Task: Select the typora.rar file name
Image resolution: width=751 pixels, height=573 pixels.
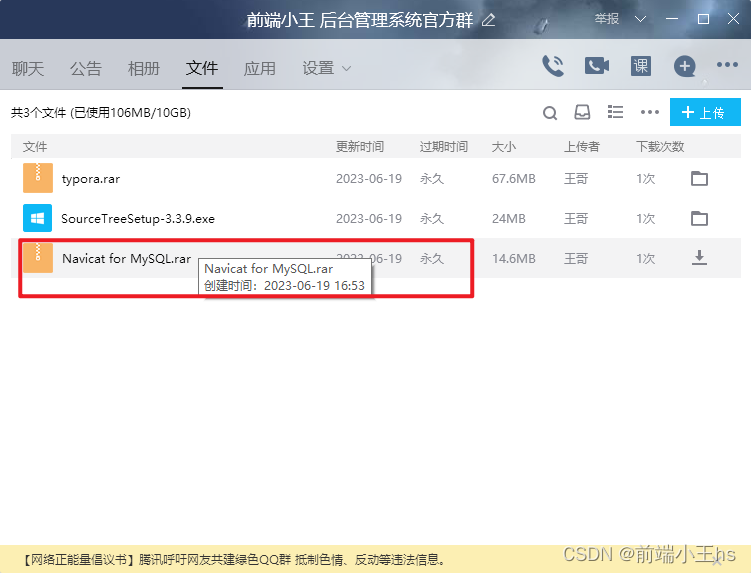Action: (x=91, y=179)
